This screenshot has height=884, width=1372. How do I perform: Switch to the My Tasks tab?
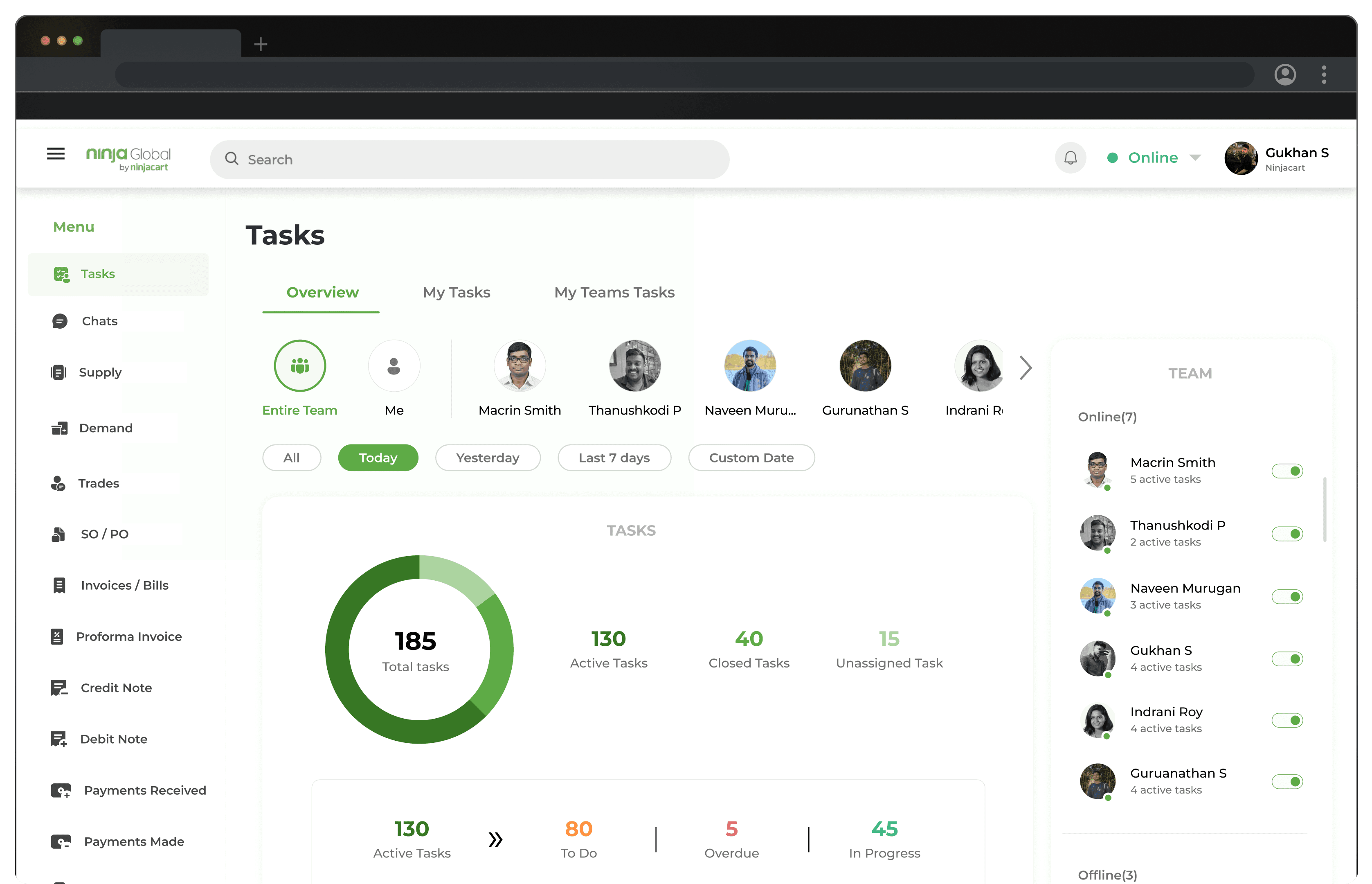point(456,293)
